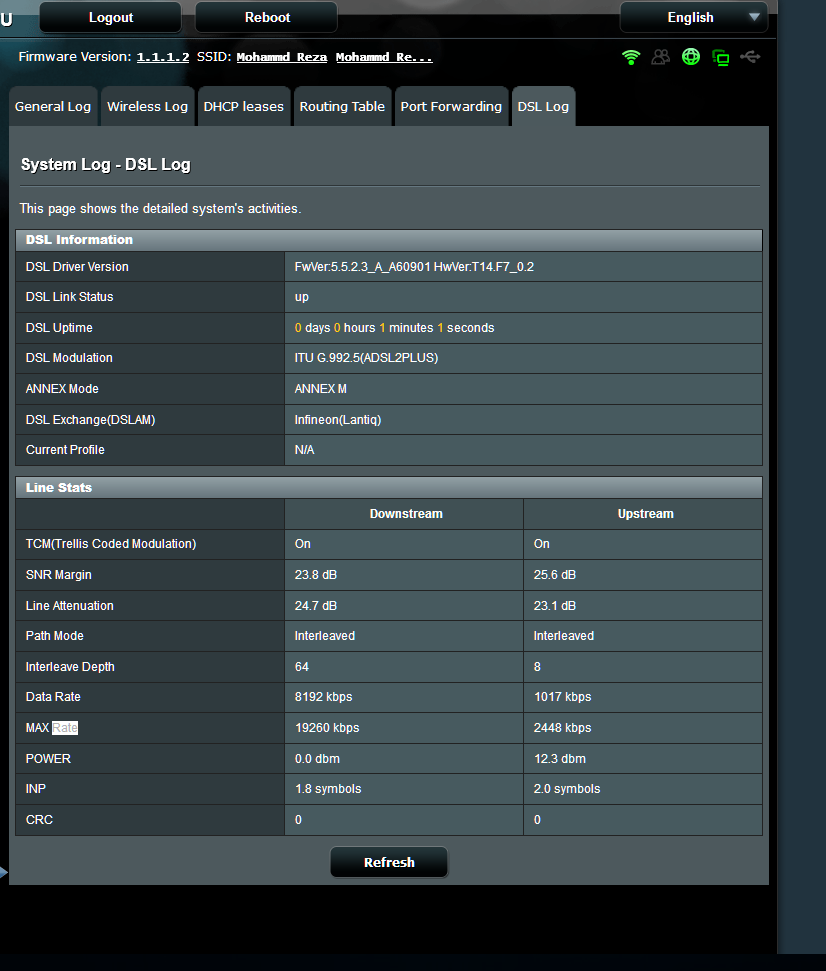Click the first SSID link Mohammd Reza

click(282, 57)
